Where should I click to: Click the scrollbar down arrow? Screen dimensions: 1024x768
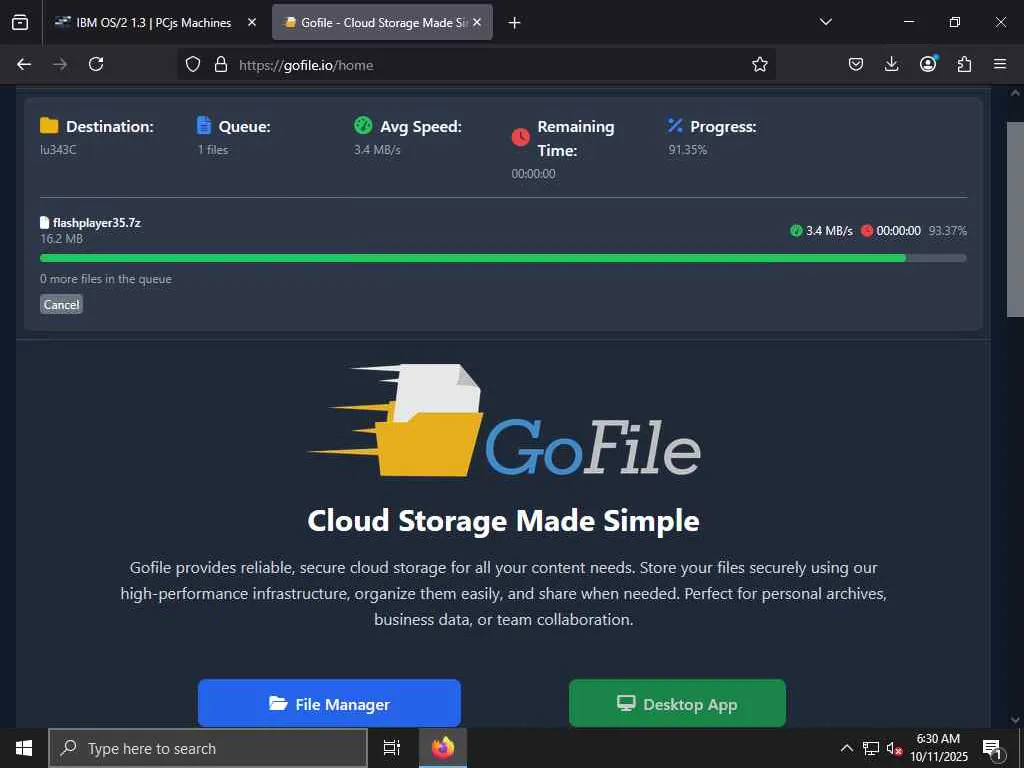[x=1016, y=720]
